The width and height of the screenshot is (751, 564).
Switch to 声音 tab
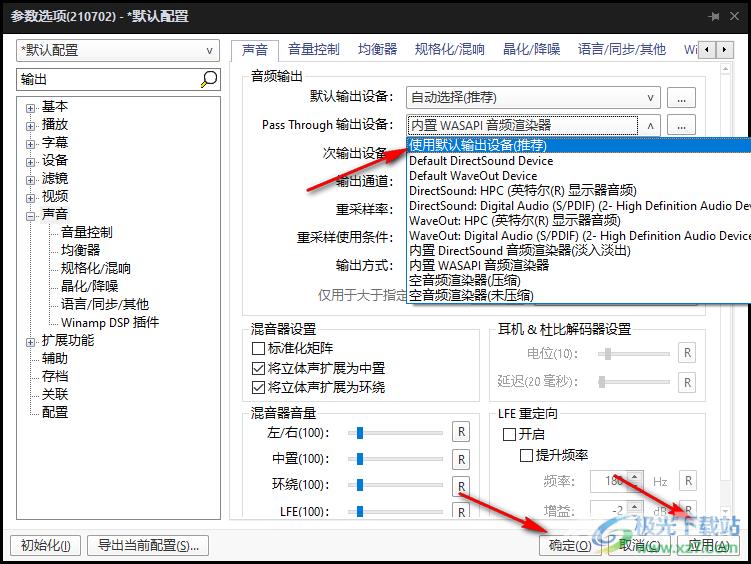coord(255,49)
